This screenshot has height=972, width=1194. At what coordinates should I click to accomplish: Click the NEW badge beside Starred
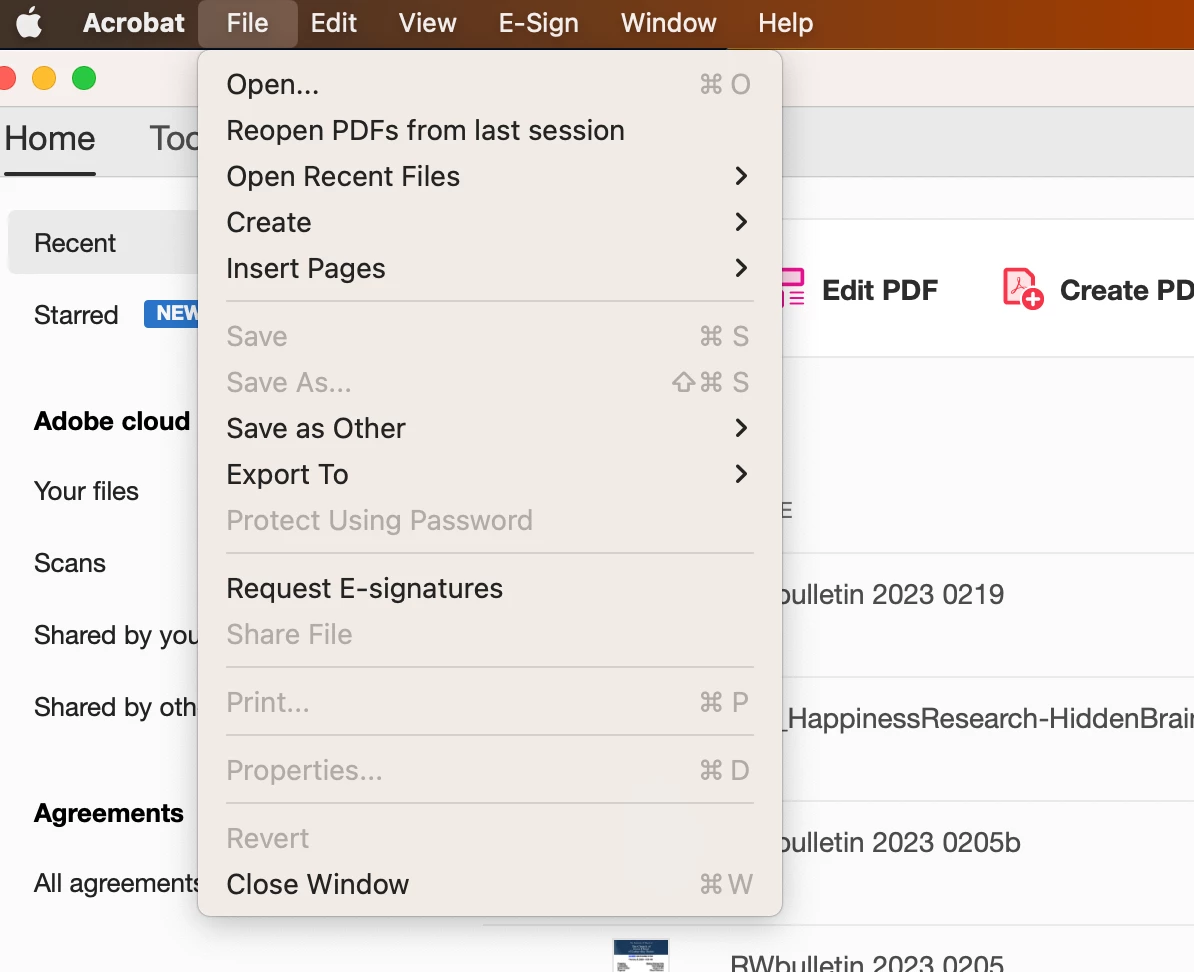172,313
